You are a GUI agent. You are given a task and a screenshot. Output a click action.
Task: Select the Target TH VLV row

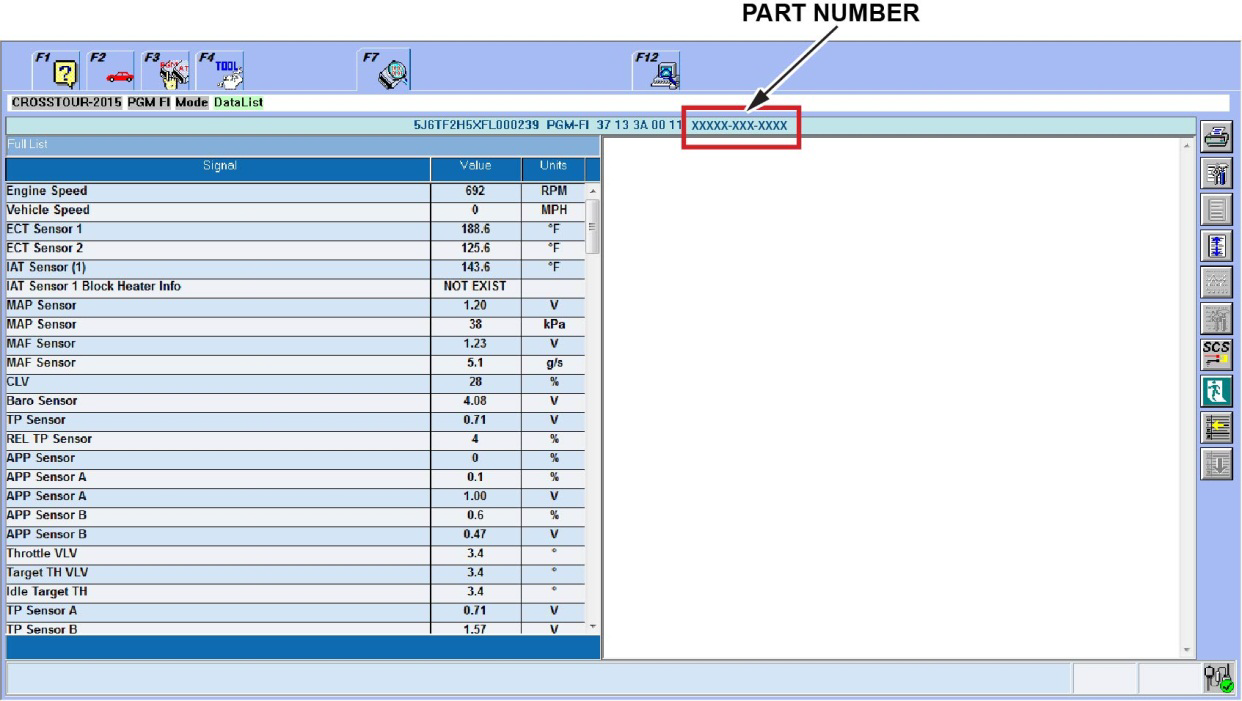294,571
